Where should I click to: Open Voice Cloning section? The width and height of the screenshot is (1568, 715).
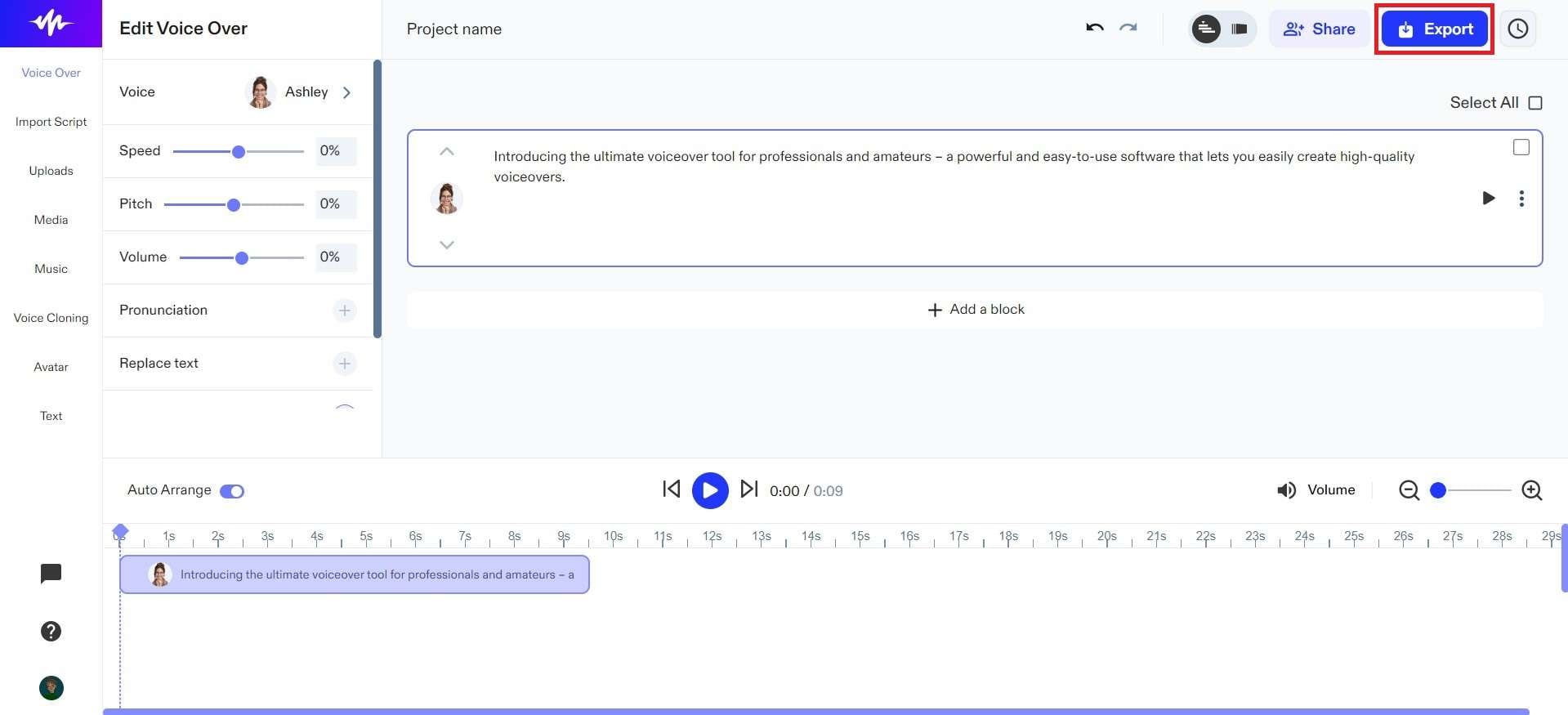tap(51, 318)
